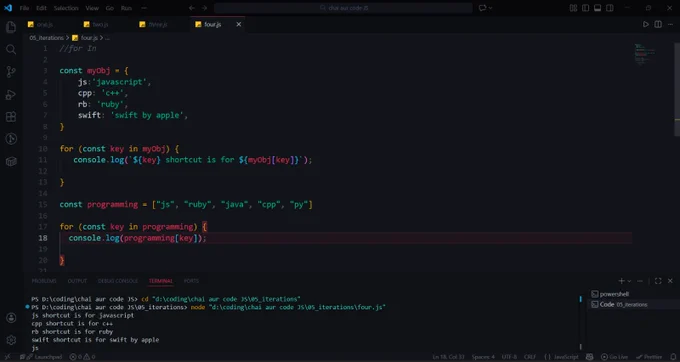Open the remote window status icon
Image resolution: width=680 pixels, height=362 pixels.
coord(7,357)
